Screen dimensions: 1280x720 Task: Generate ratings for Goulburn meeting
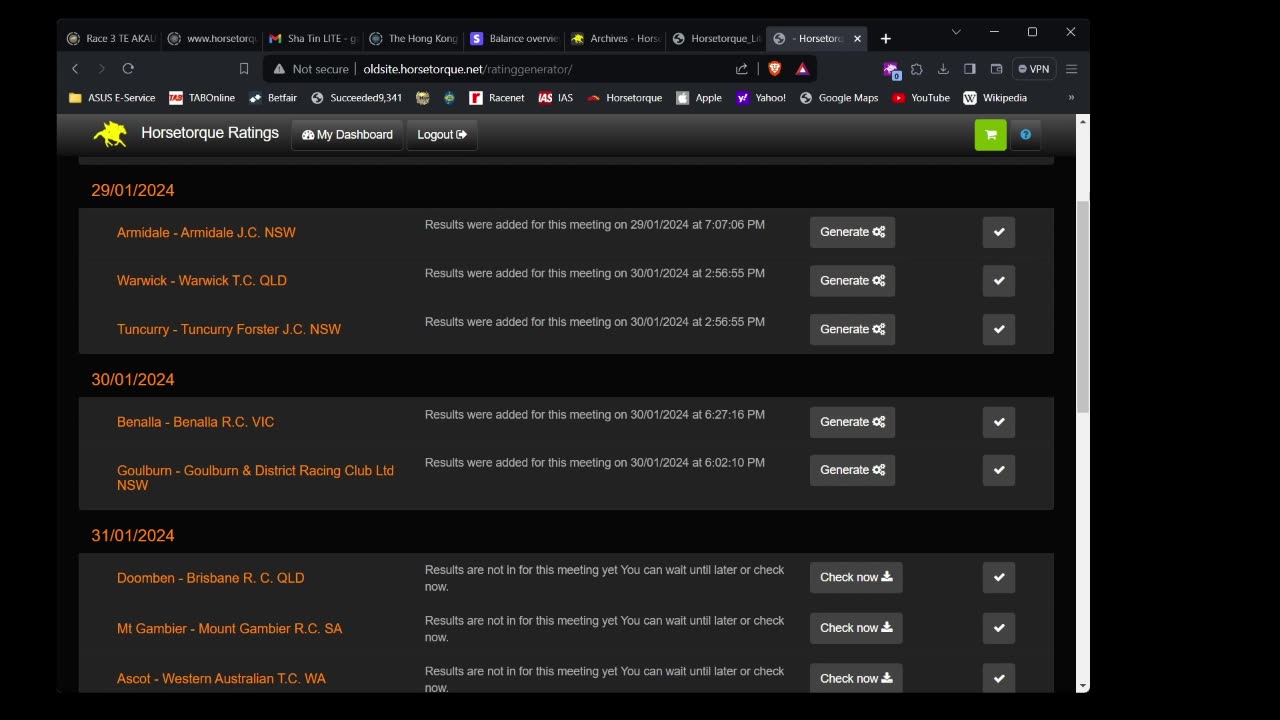tap(852, 470)
